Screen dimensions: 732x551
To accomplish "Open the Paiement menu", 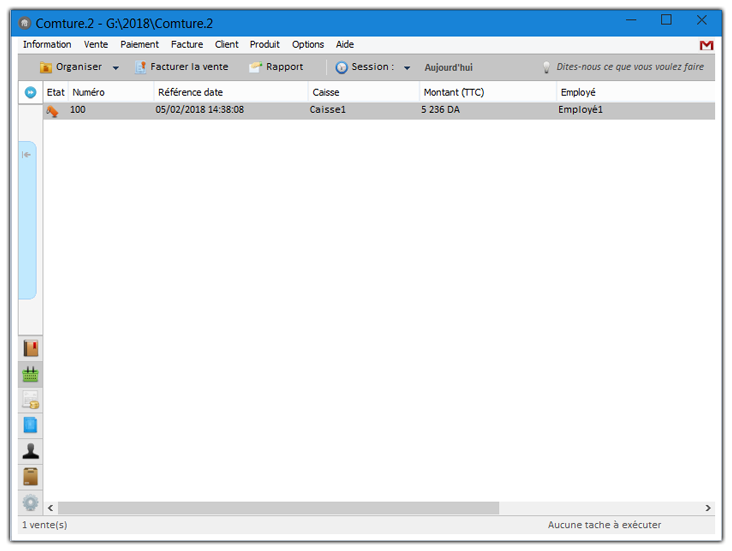I will tap(139, 45).
